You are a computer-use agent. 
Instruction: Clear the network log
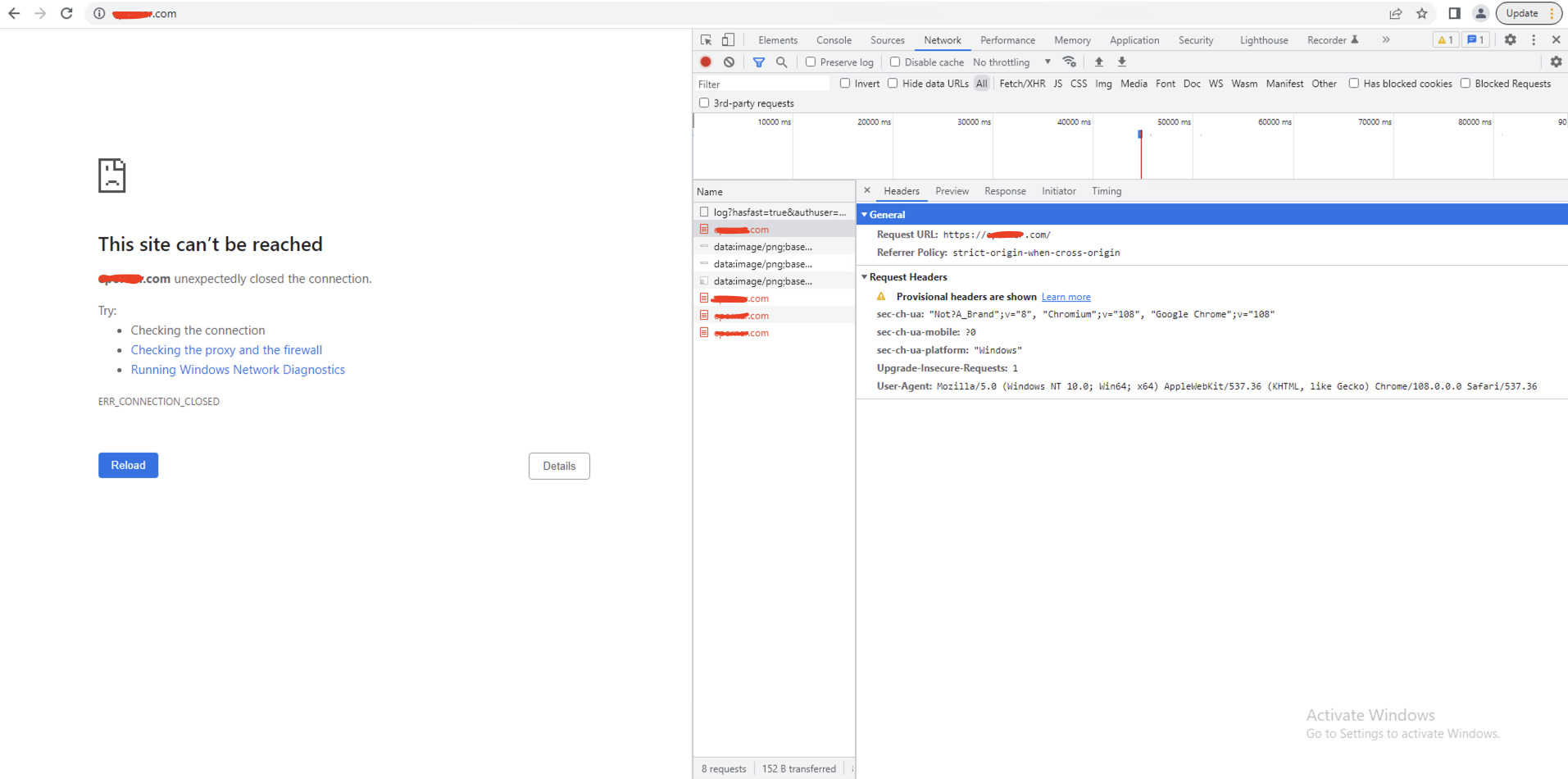pos(729,61)
